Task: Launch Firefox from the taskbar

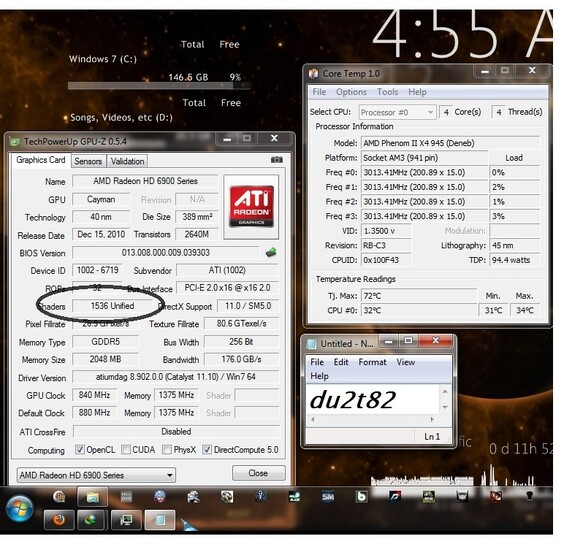Action: [x=59, y=520]
